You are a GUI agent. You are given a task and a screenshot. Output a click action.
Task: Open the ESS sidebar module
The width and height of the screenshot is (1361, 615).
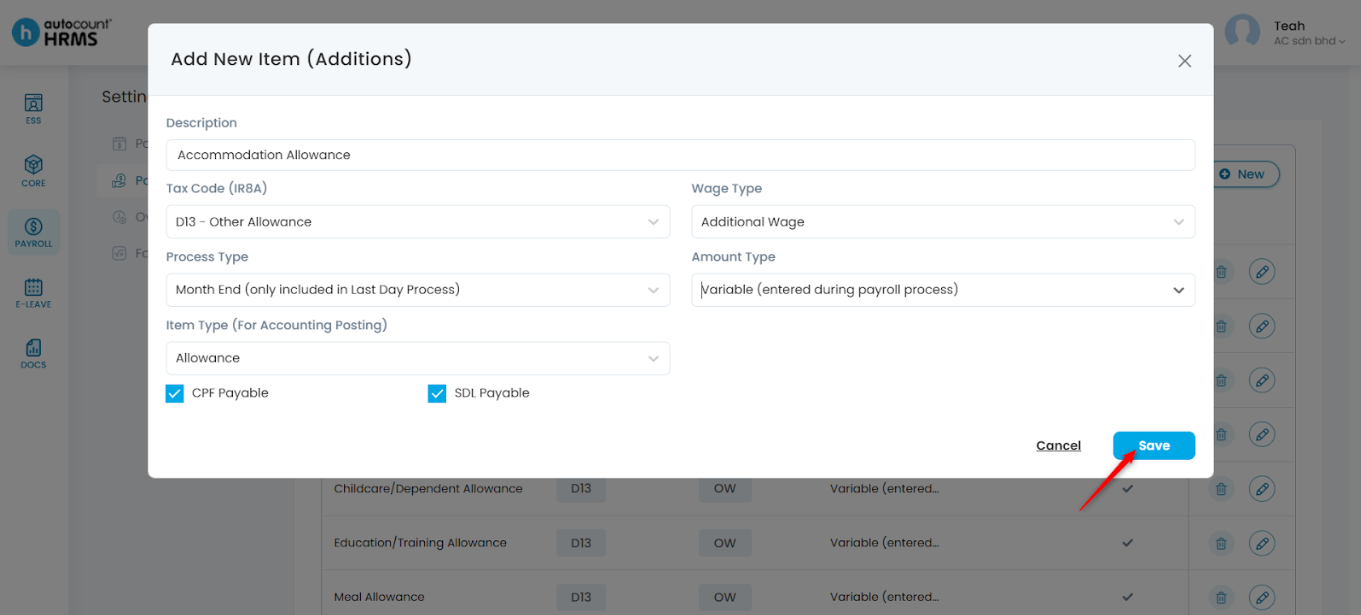tap(33, 109)
